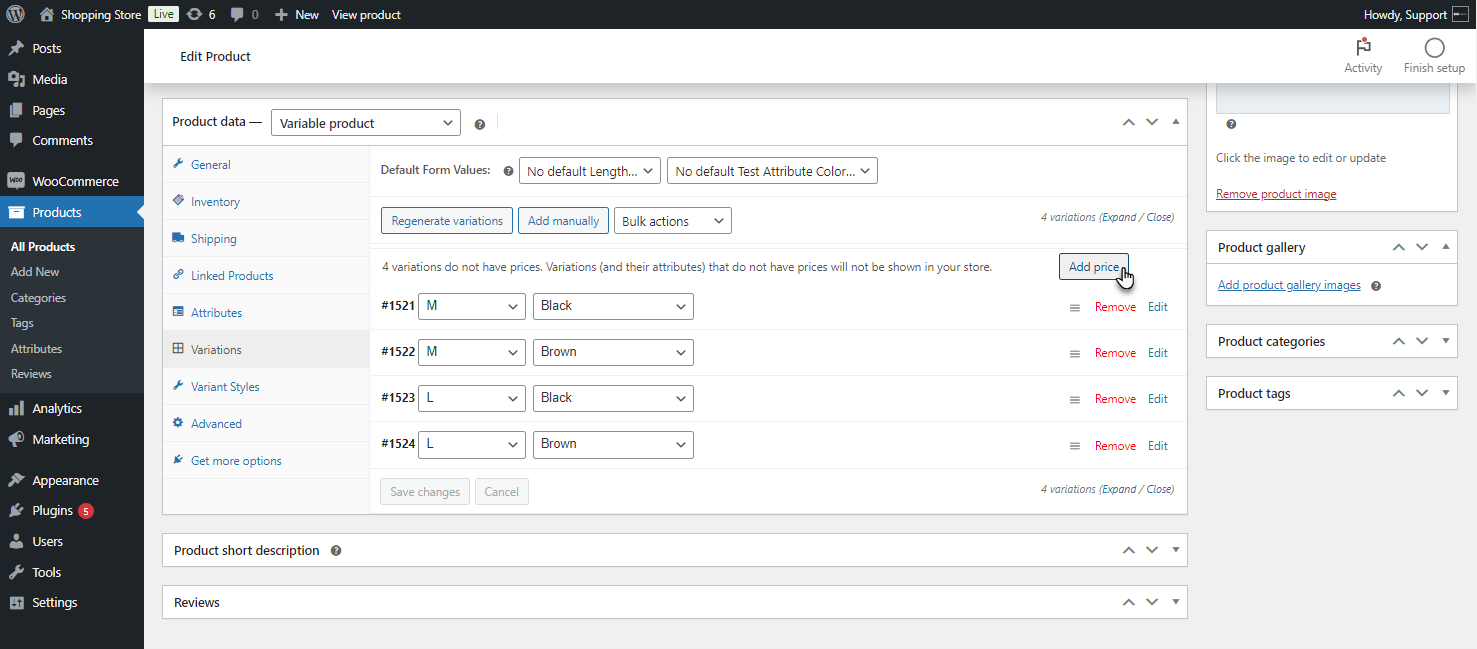This screenshot has height=649, width=1477.
Task: Click drag handle icon for variation #1524
Action: coord(1075,447)
